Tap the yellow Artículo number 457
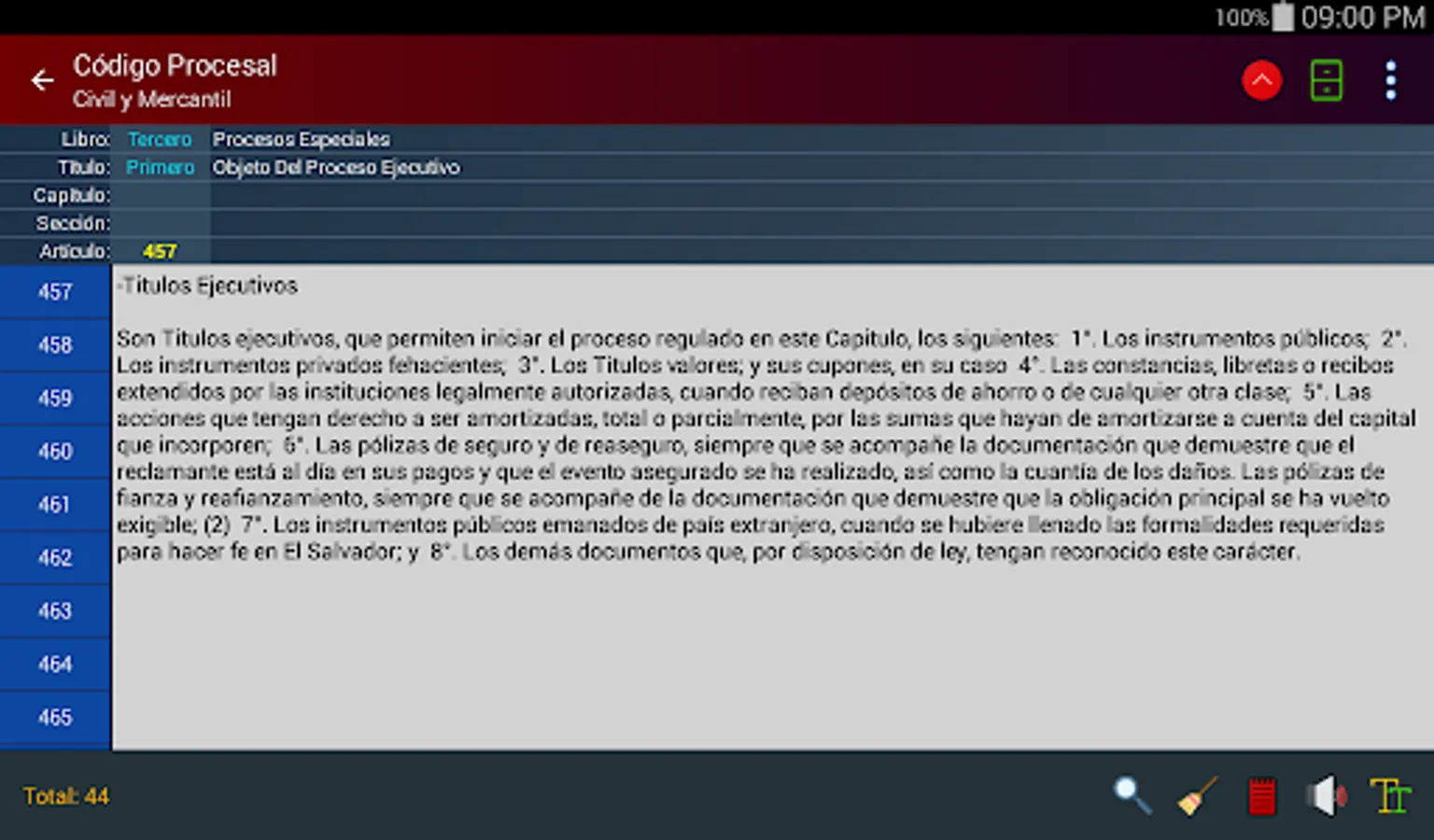 (160, 251)
